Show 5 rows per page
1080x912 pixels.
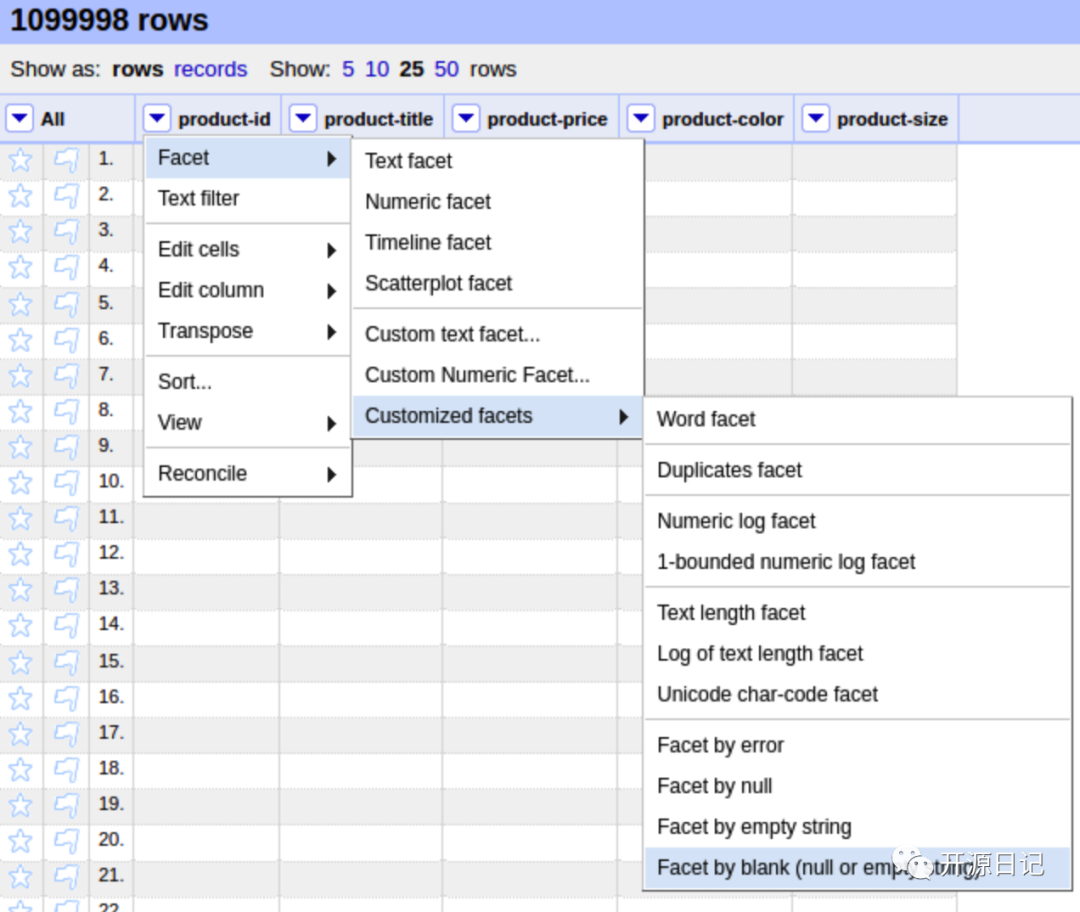[348, 69]
